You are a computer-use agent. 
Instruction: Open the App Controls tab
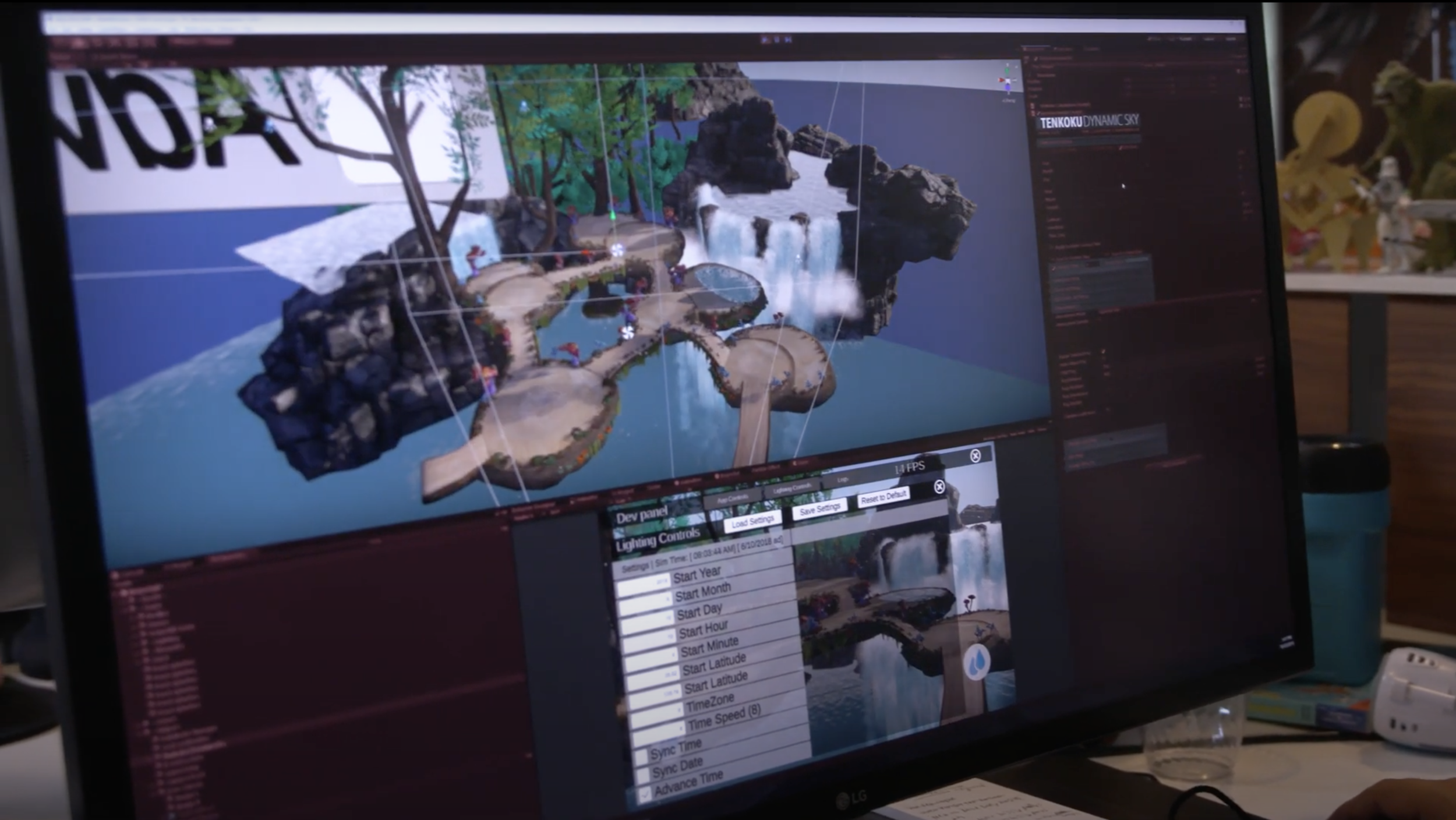[x=733, y=499]
